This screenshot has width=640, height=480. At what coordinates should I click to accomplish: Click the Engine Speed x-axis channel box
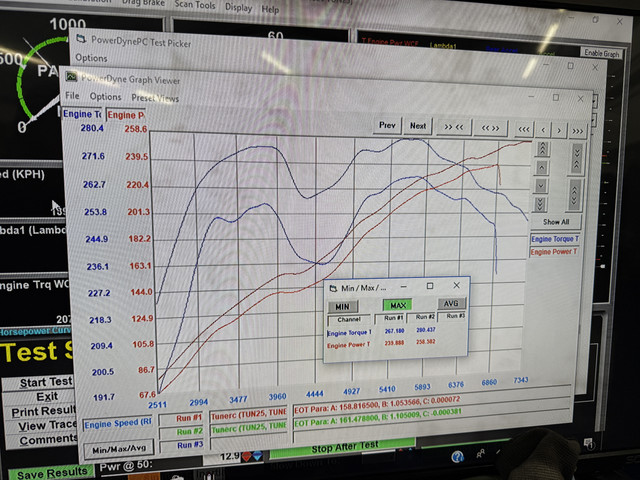117,424
